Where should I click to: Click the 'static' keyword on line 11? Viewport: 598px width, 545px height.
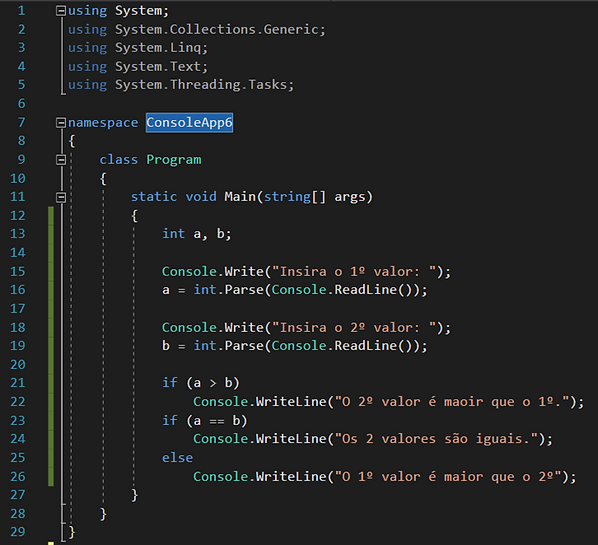[x=154, y=197]
